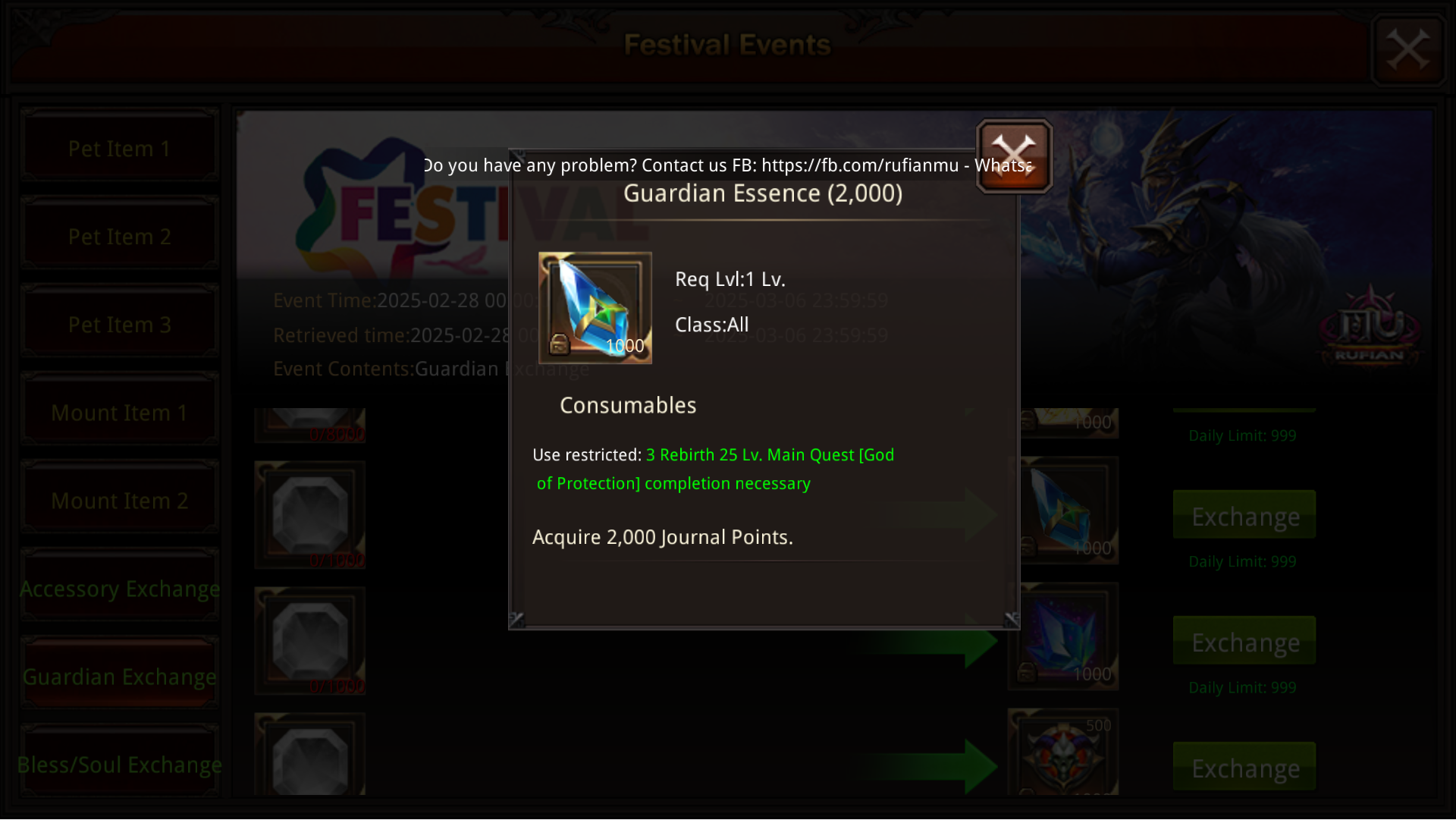The height and width of the screenshot is (820, 1456).
Task: Click the Exchange button for purple crystal reward
Action: tap(1244, 642)
